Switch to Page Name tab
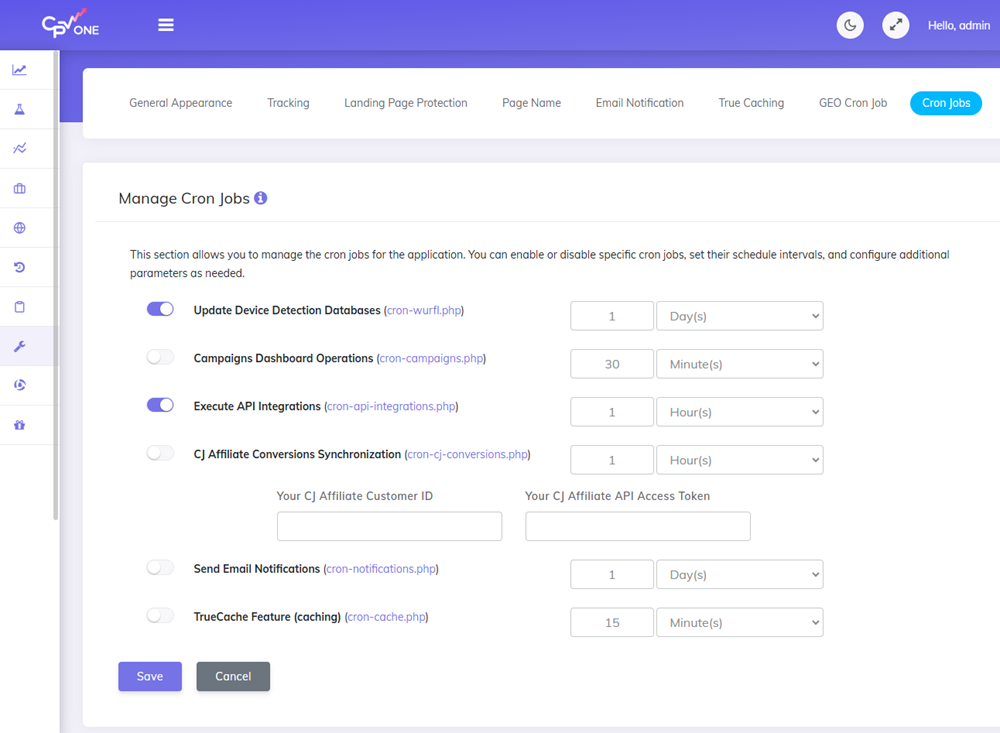The width and height of the screenshot is (1000, 733). (531, 103)
